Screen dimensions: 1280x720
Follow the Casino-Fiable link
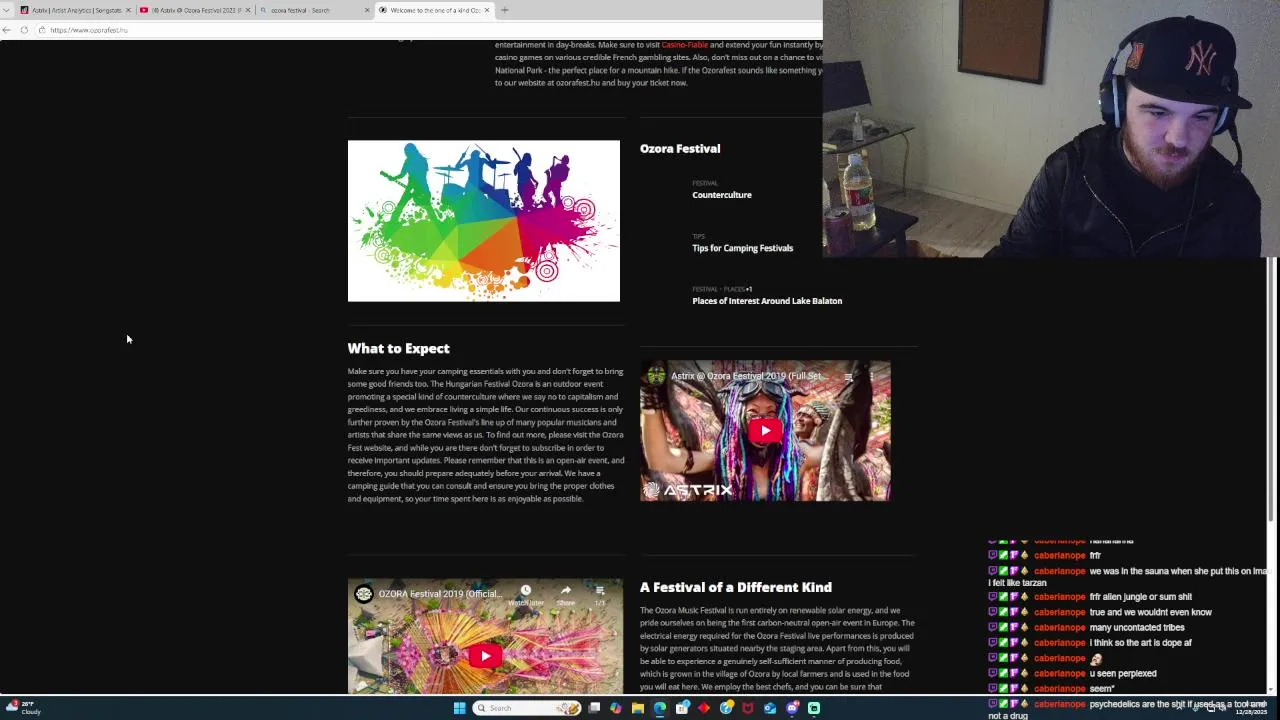(684, 45)
